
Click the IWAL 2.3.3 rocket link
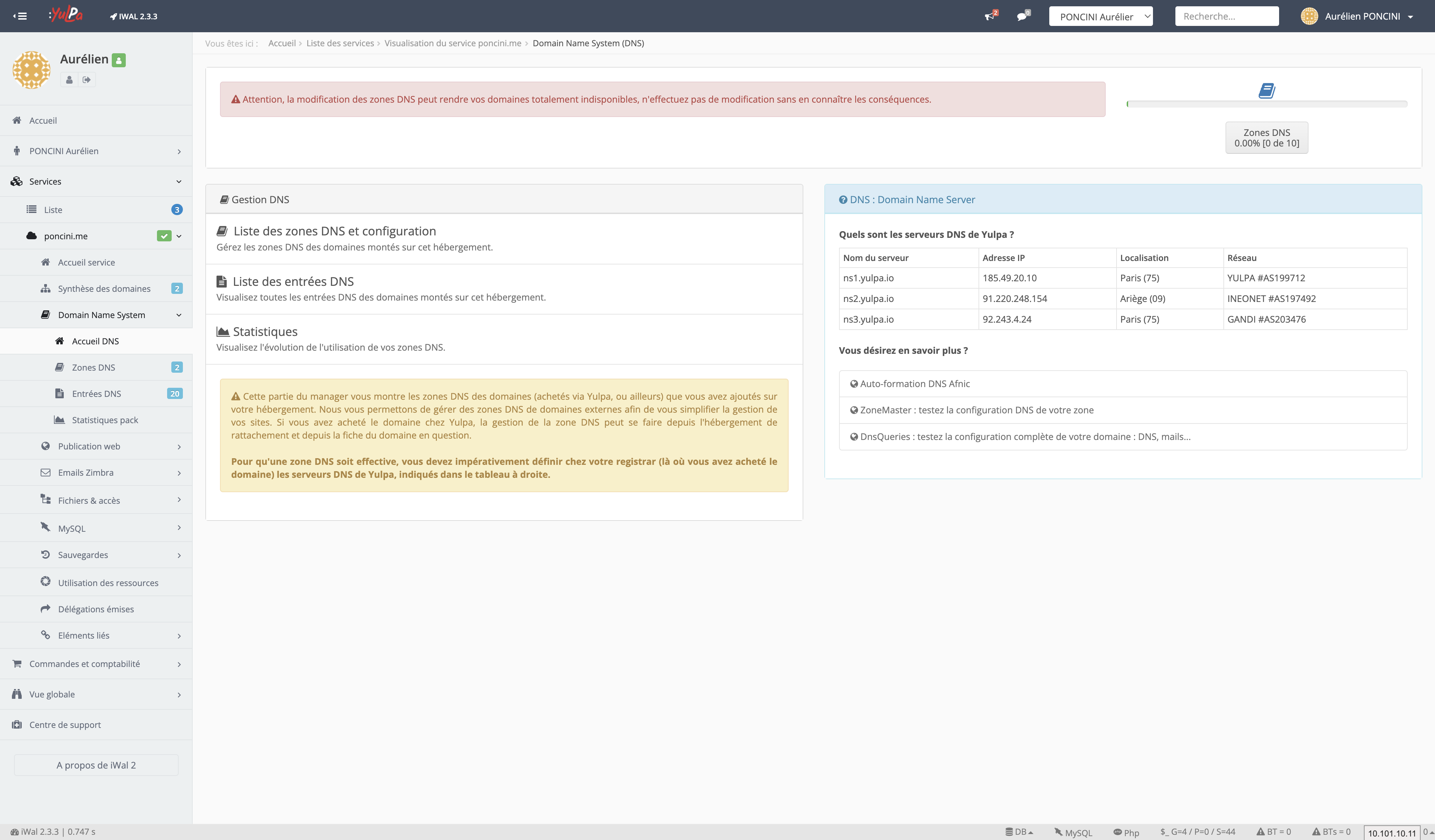[133, 16]
